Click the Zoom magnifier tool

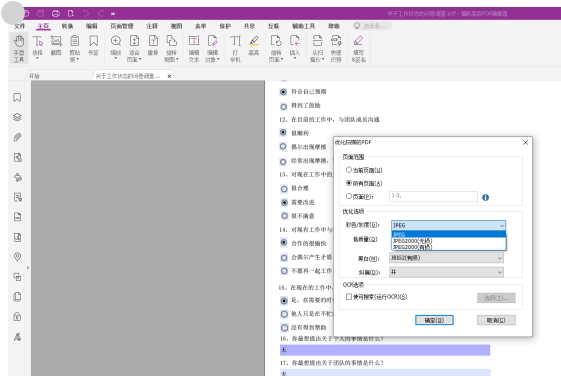116,41
